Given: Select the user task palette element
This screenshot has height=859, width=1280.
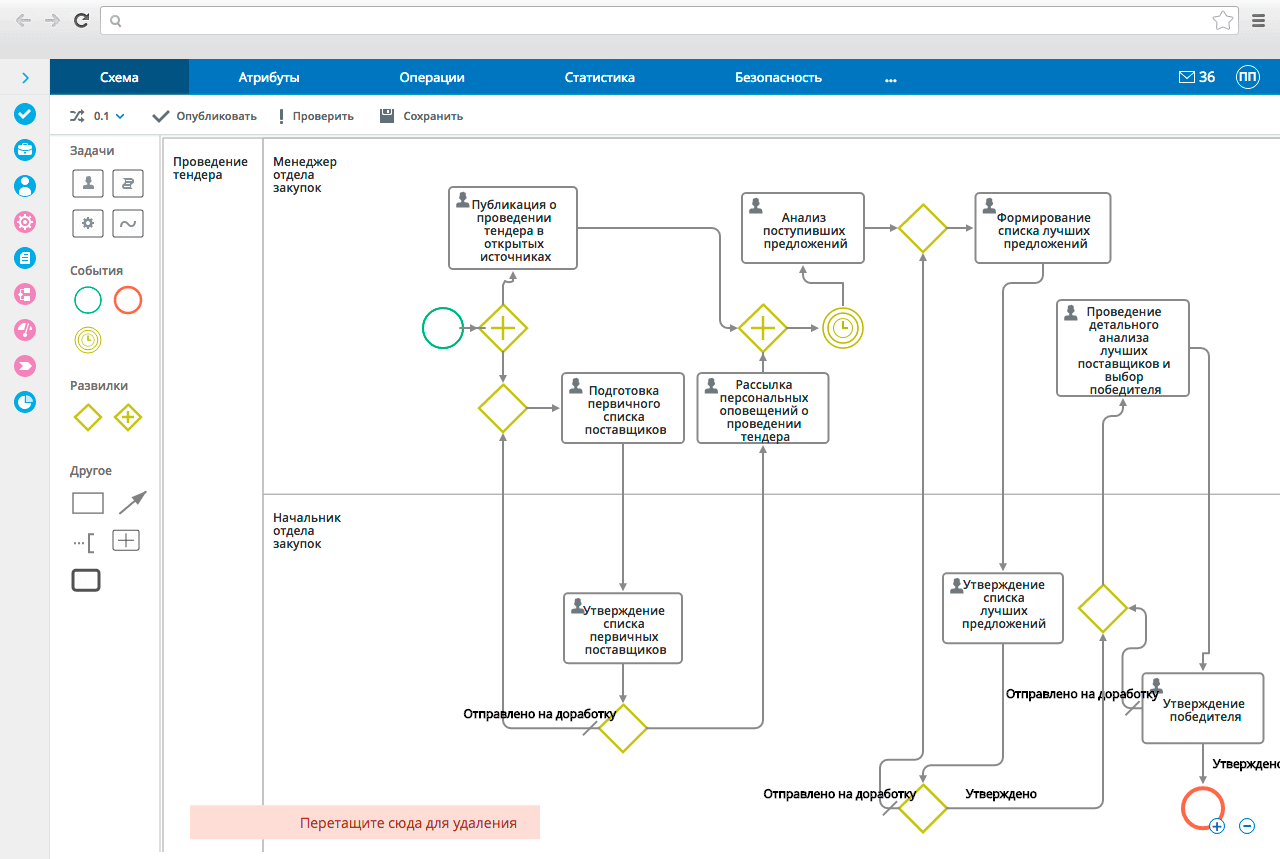Looking at the screenshot, I should pyautogui.click(x=89, y=183).
